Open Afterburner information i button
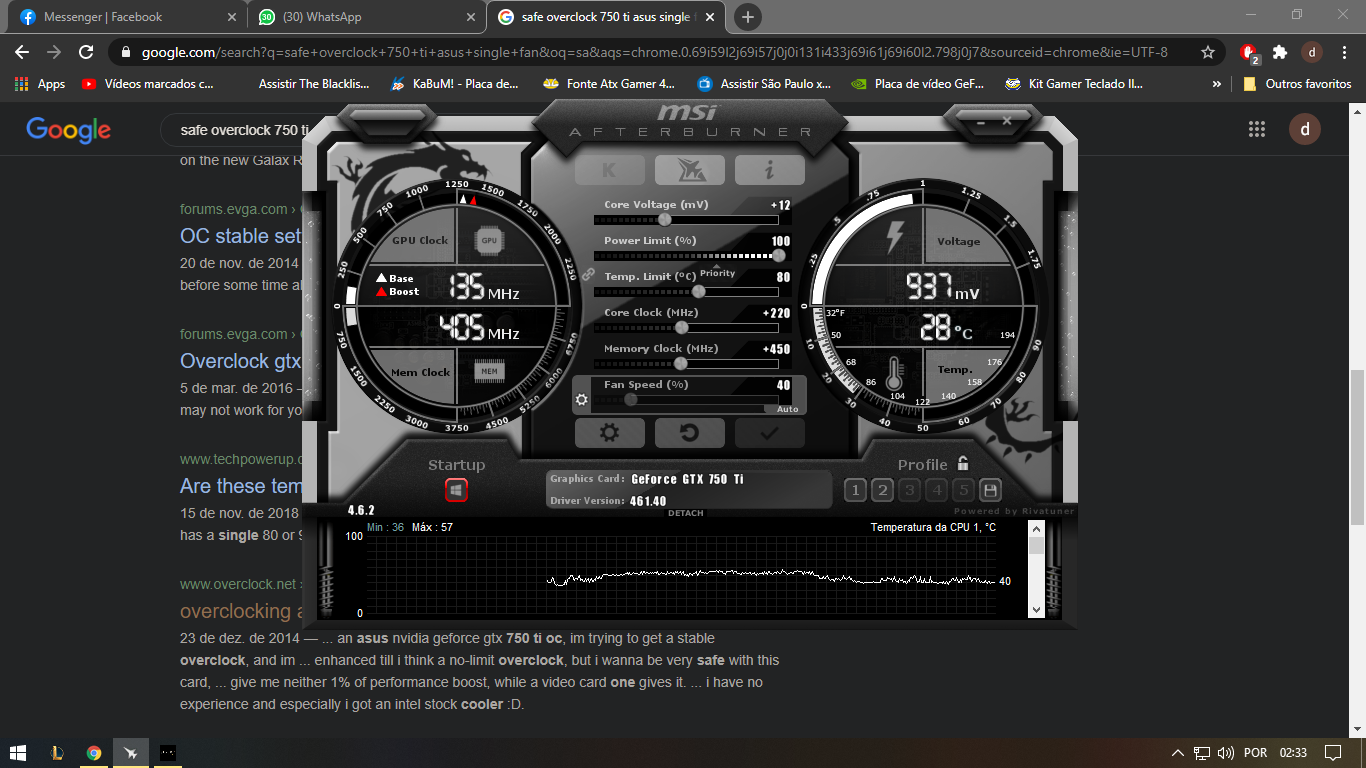This screenshot has height=768, width=1366. pos(769,170)
